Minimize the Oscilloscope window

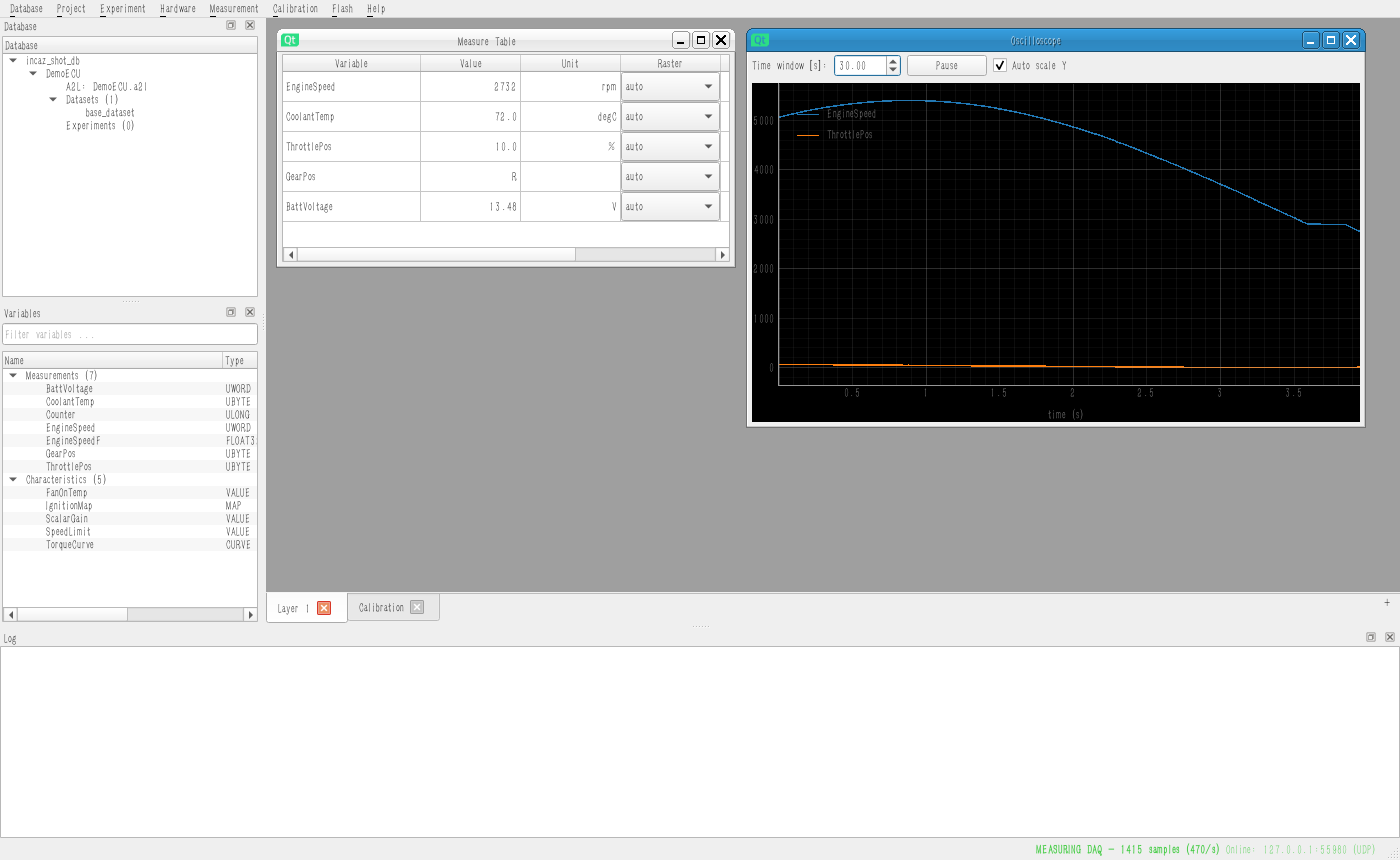point(1311,41)
